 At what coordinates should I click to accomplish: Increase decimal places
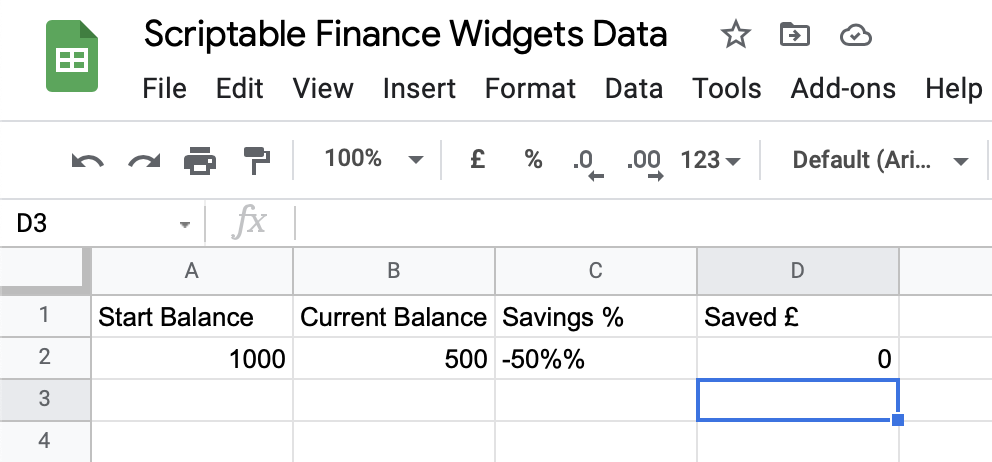click(x=643, y=161)
